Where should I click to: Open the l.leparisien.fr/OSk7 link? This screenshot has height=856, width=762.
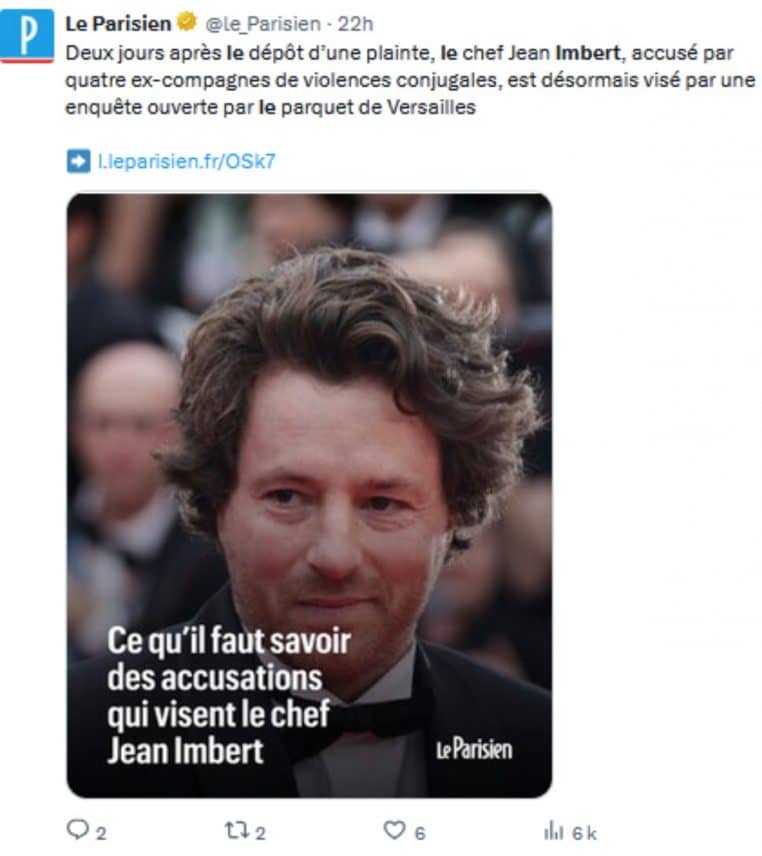pyautogui.click(x=186, y=162)
